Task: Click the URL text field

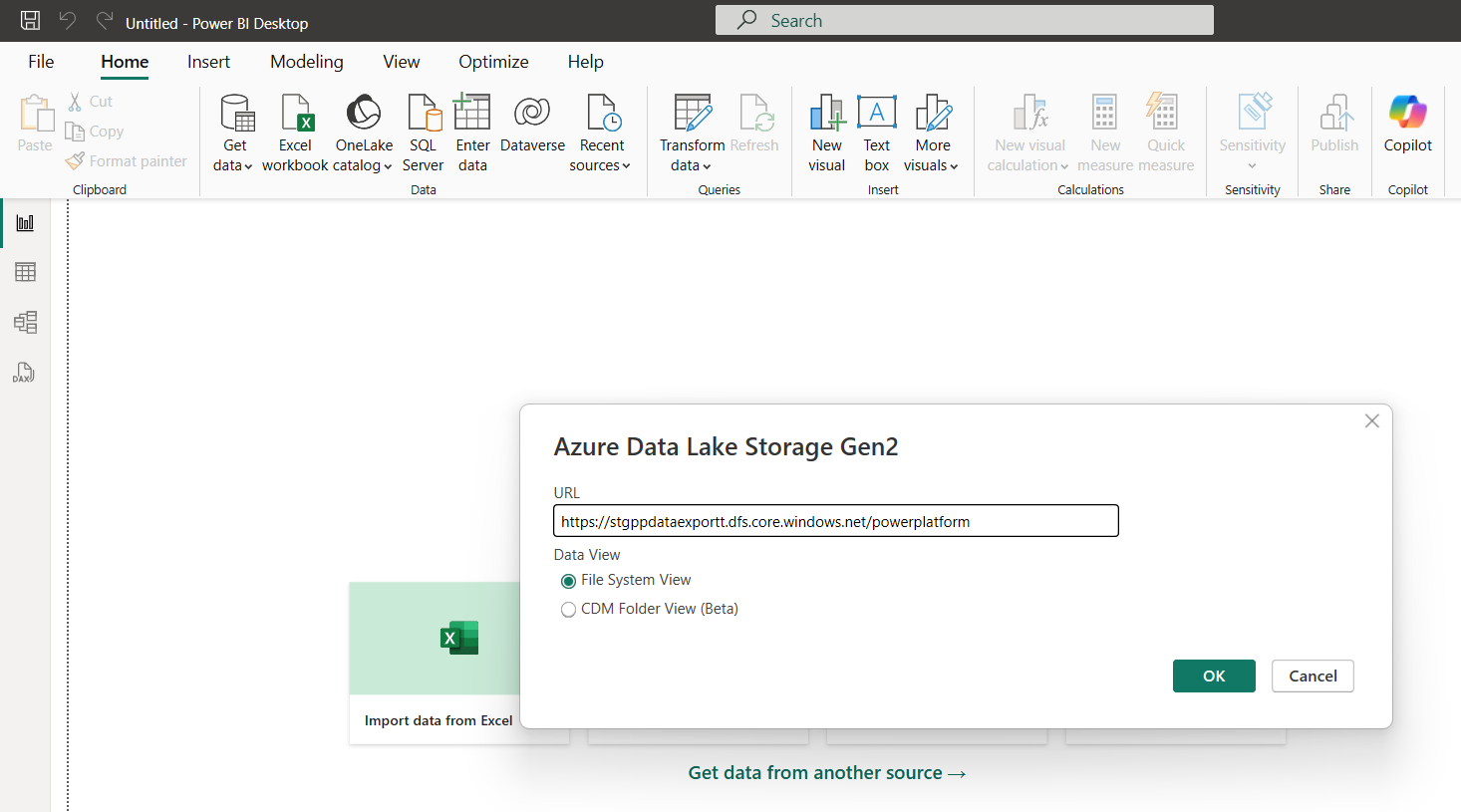Action: click(835, 521)
